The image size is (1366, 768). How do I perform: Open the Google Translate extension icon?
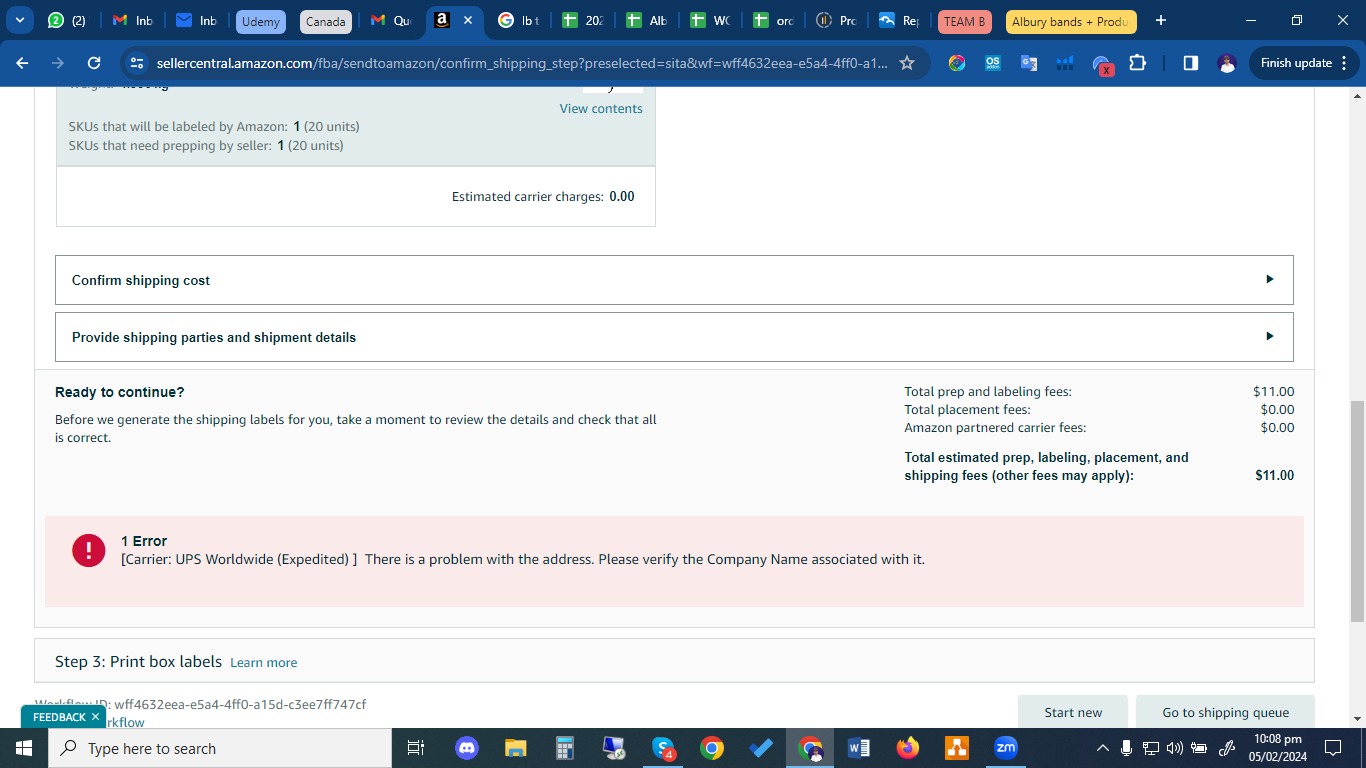(1029, 63)
